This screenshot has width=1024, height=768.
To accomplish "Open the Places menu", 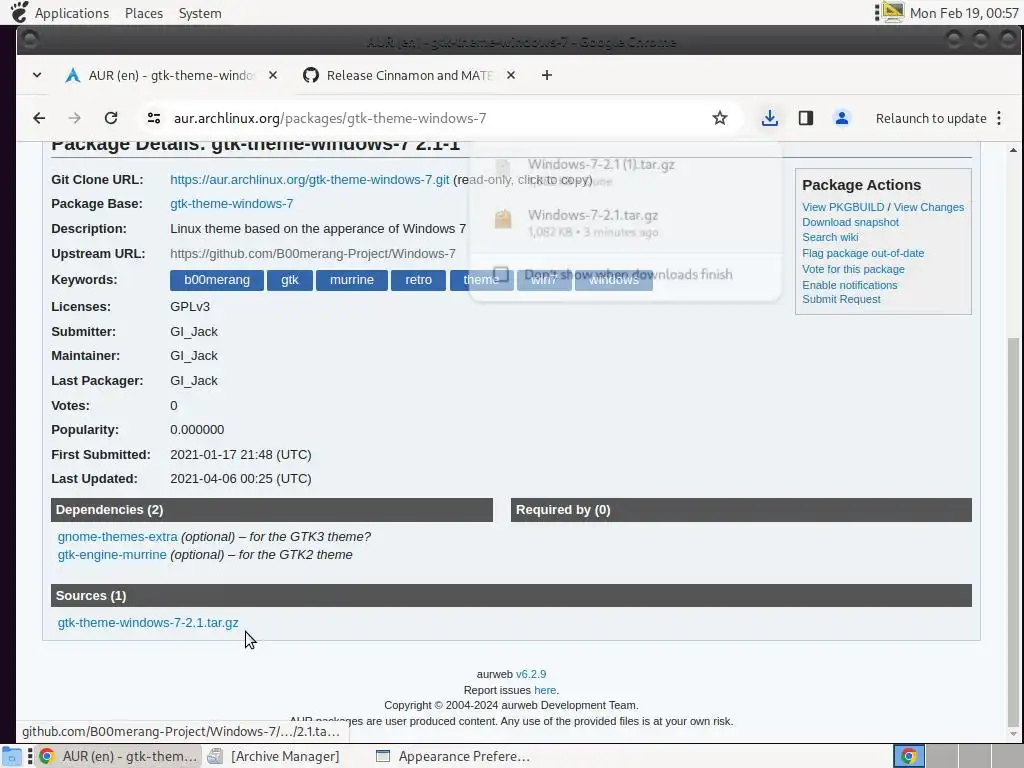I will point(144,13).
